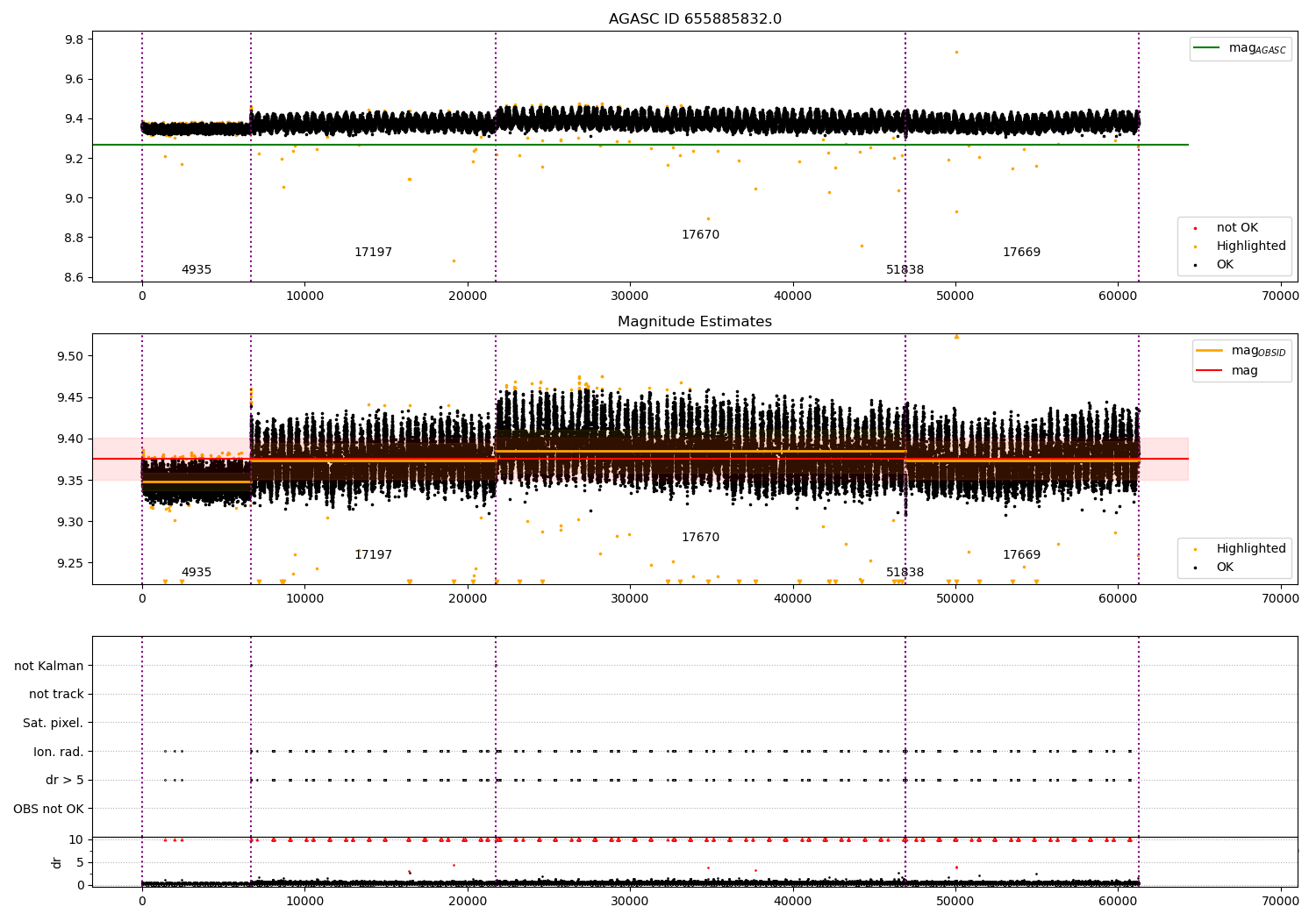Click 'Highlighted' legend entry in AGASC ID plot
Image resolution: width=1316 pixels, height=921 pixels.
[x=1240, y=246]
